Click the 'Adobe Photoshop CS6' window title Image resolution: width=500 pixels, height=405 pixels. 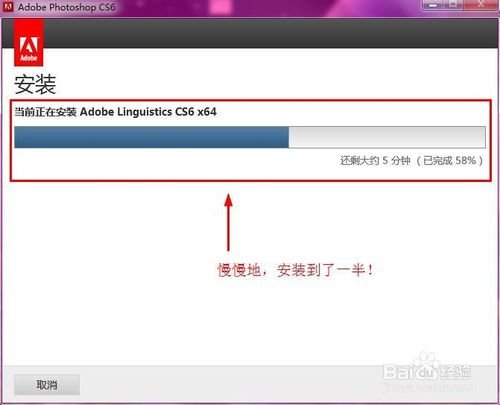(x=67, y=7)
